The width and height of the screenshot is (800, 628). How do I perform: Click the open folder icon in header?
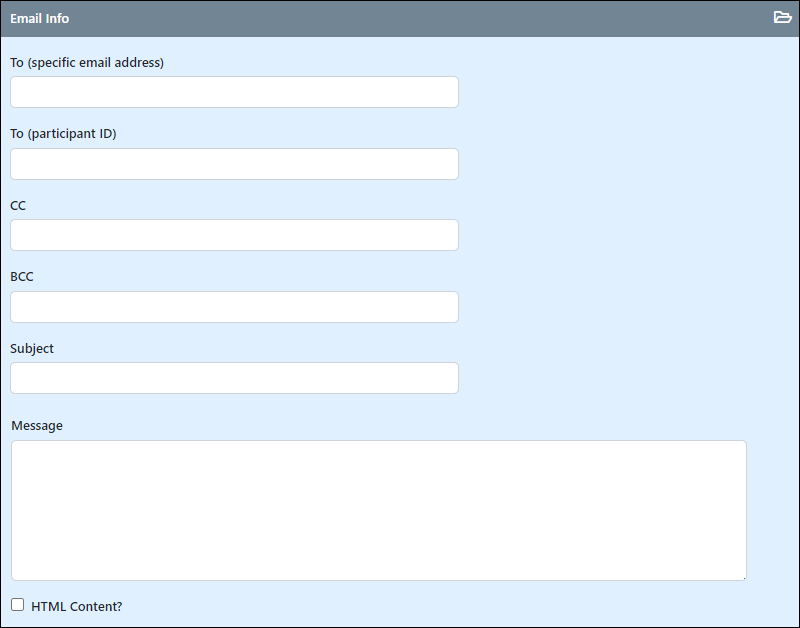tap(782, 17)
